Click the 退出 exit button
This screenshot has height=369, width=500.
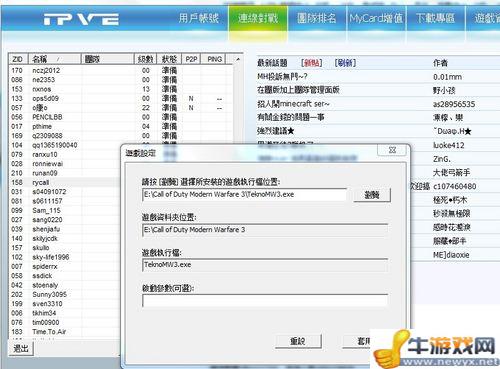click(21, 349)
